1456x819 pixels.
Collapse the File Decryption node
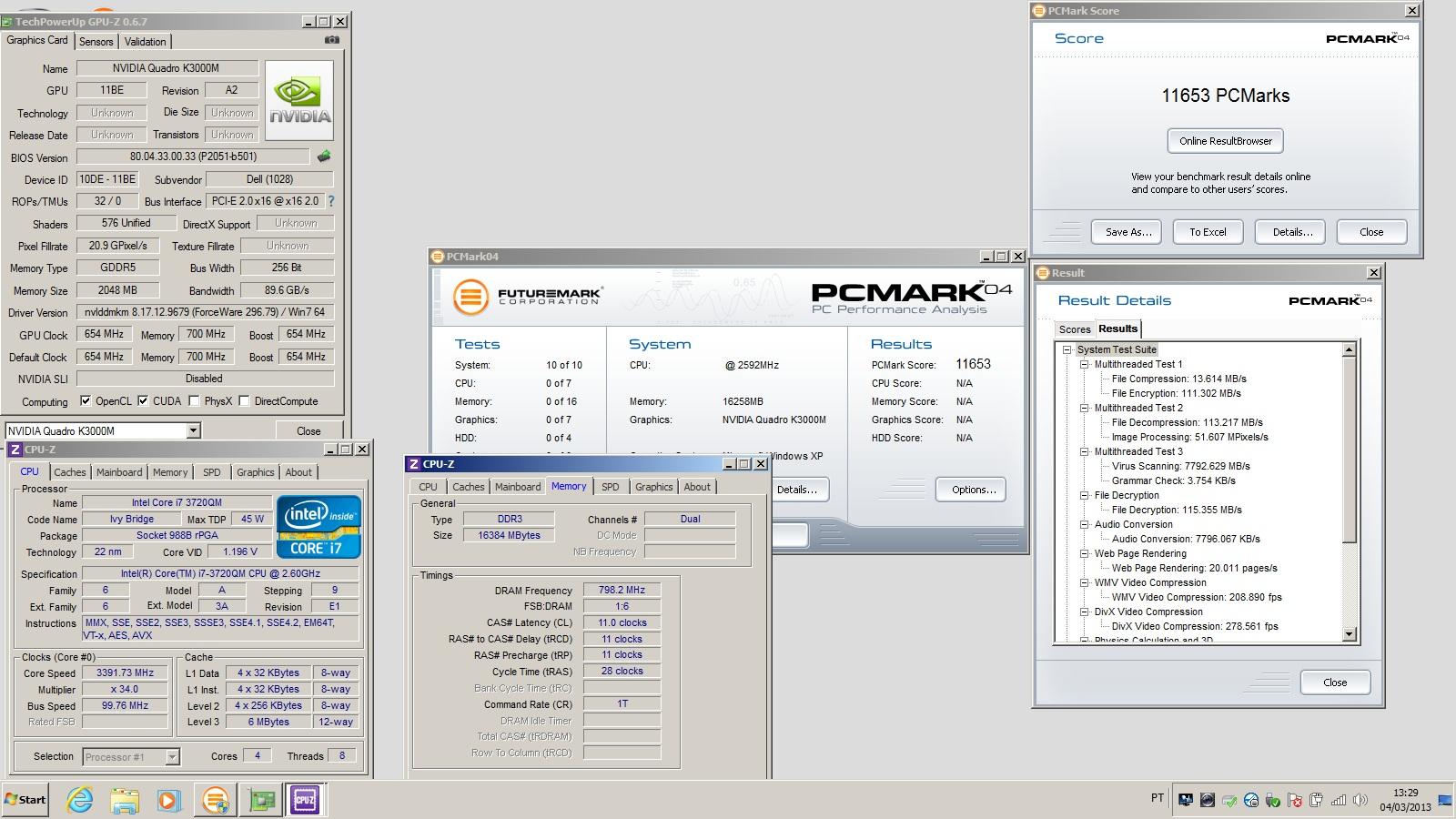tap(1085, 495)
